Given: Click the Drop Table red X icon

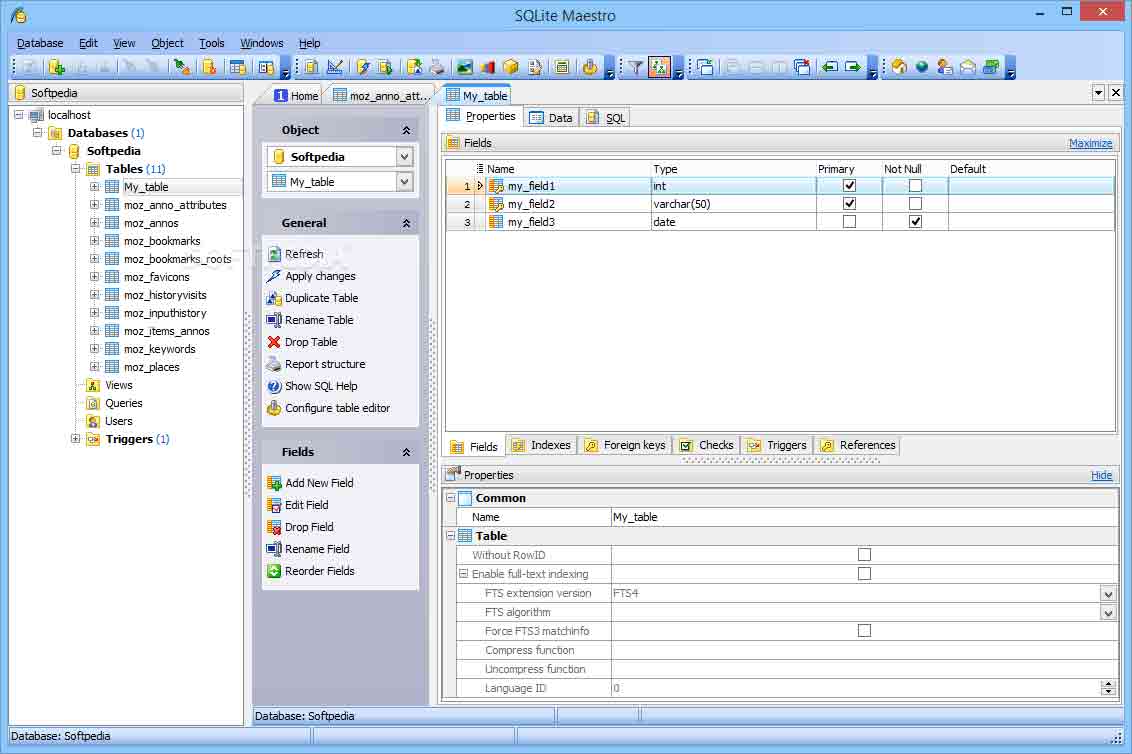Looking at the screenshot, I should coord(274,342).
